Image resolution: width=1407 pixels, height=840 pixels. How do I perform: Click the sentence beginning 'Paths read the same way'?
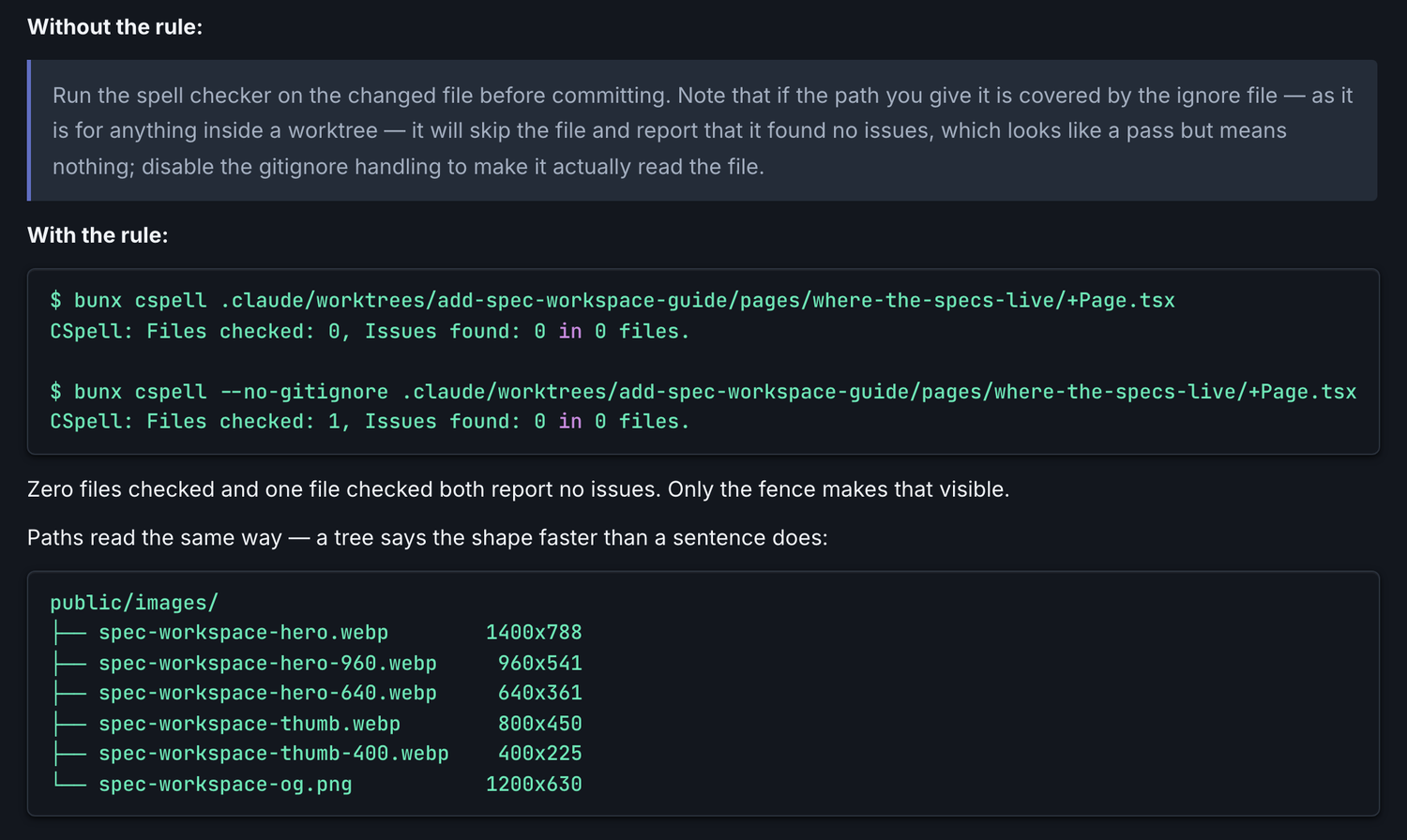[428, 537]
